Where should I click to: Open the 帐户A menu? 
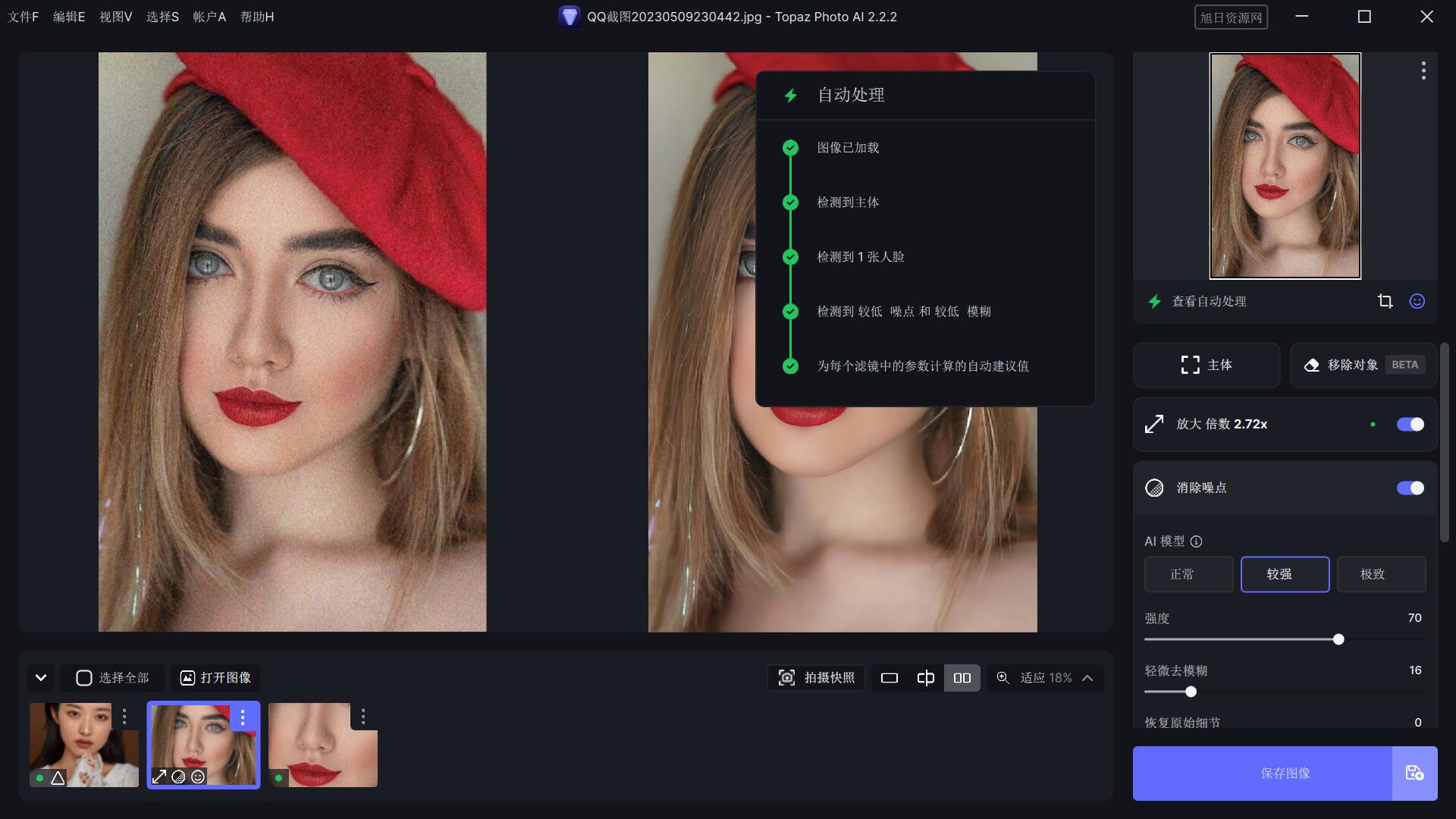pos(209,17)
